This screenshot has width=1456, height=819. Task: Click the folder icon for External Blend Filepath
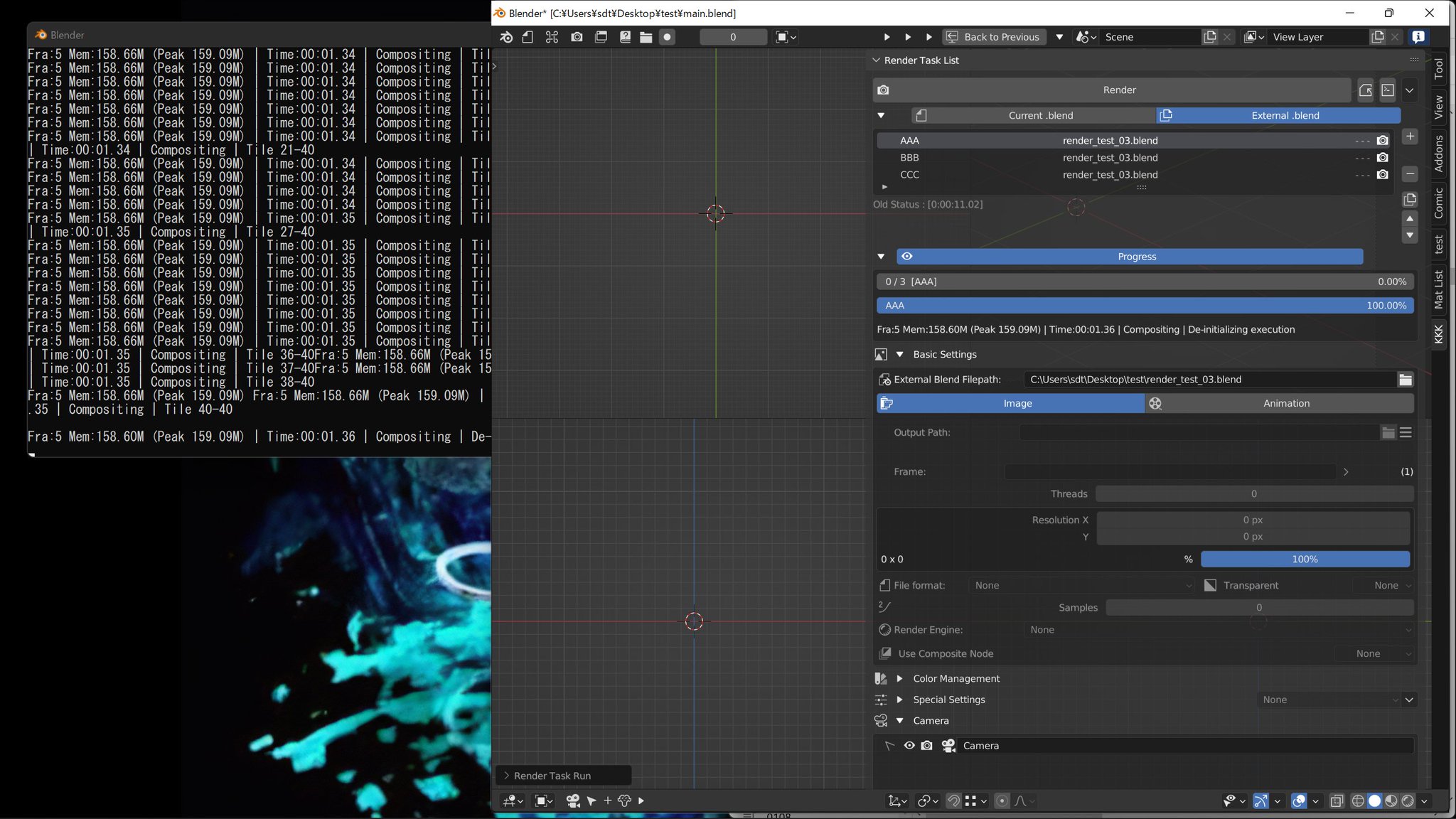(1405, 380)
